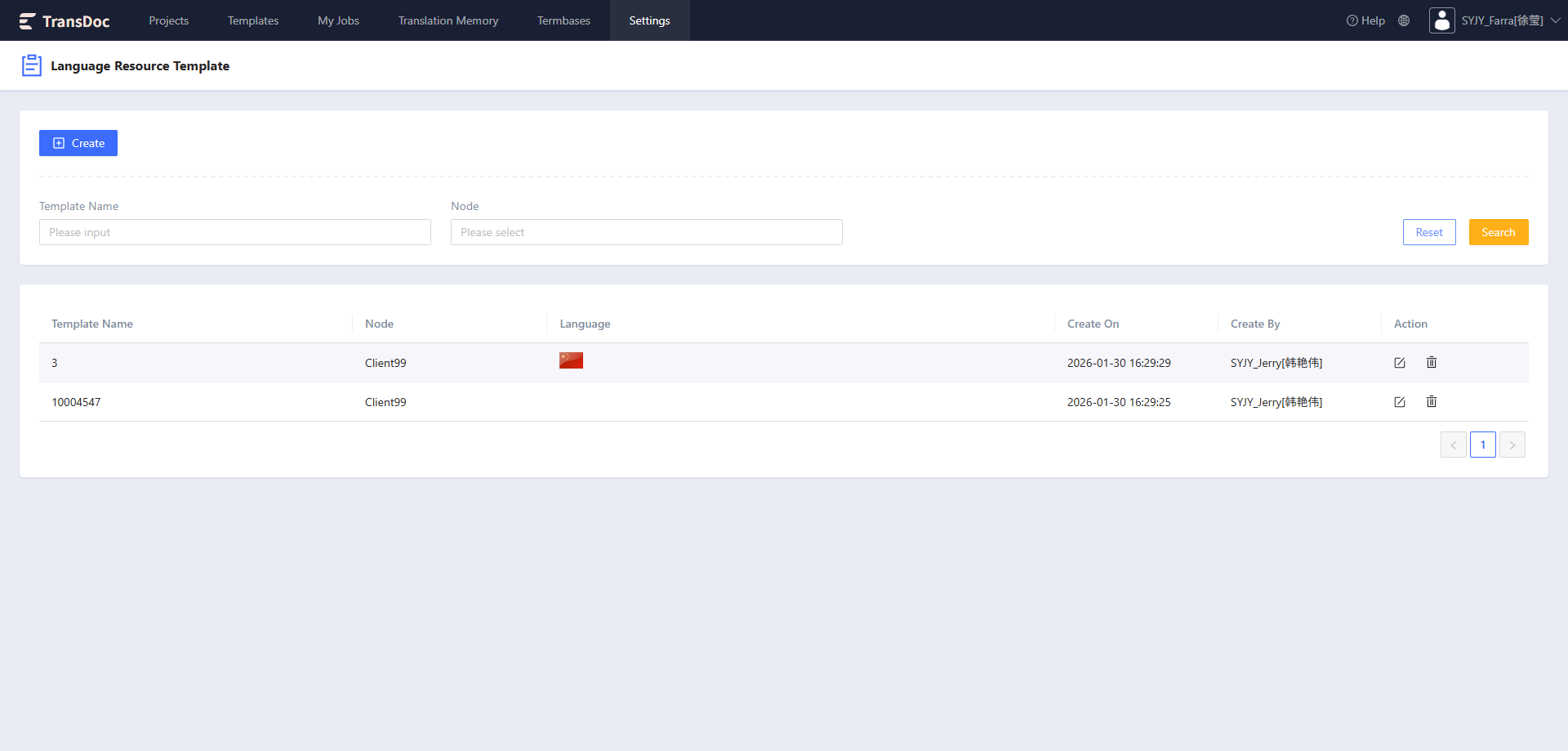Select page 1 in pagination
The image size is (1568, 751).
1483,445
